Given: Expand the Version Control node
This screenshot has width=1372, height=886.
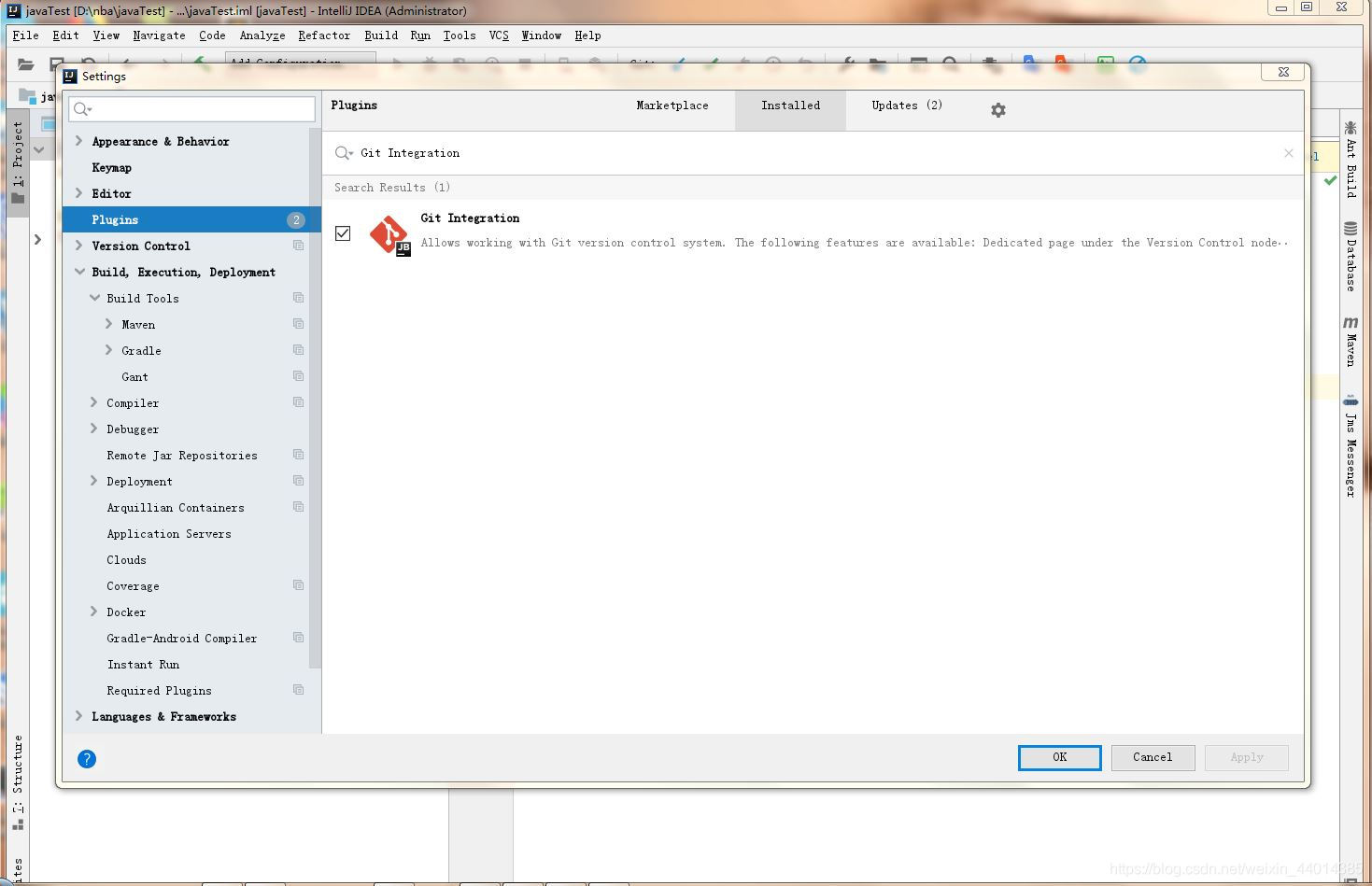Looking at the screenshot, I should 79,246.
